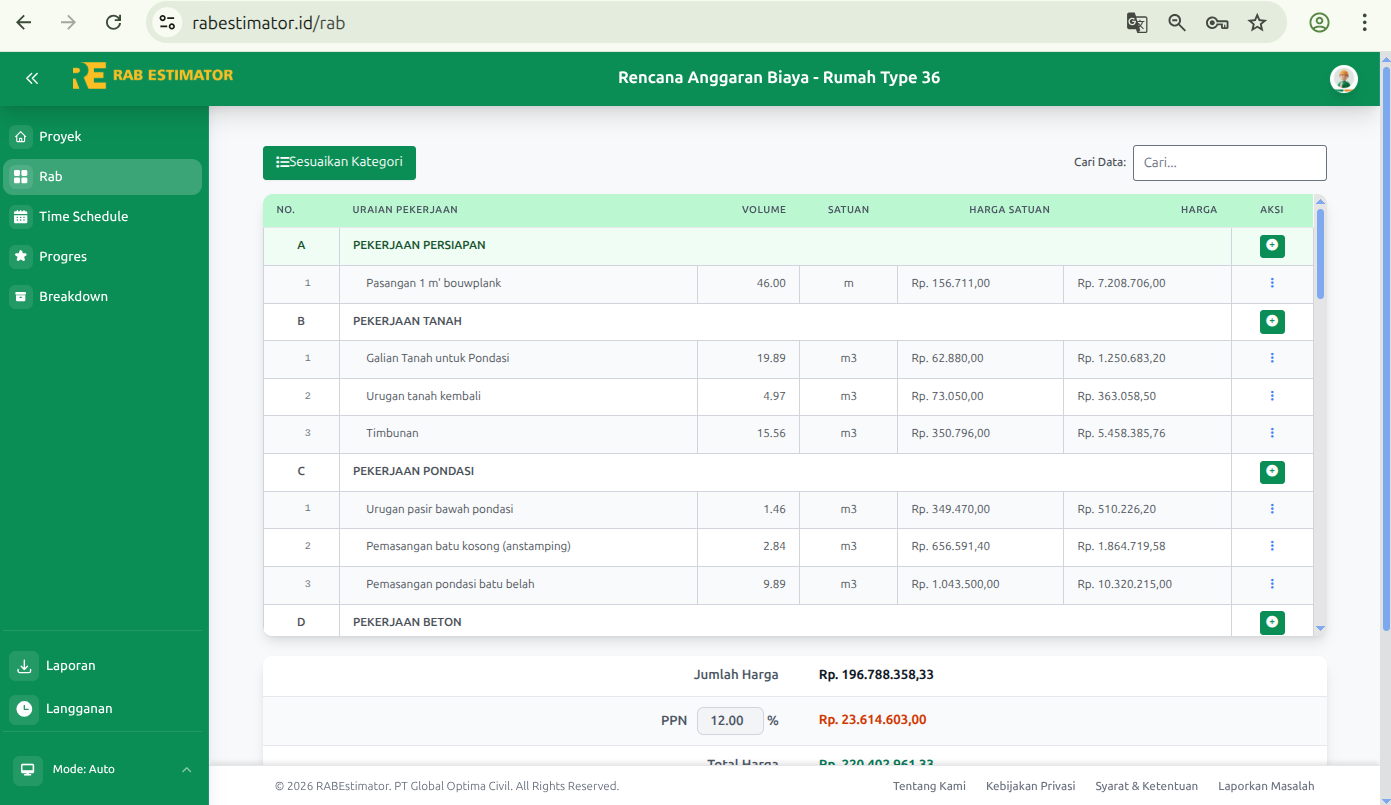This screenshot has width=1391, height=805.
Task: Add new item under PEKERJAAN BETON
Action: pyautogui.click(x=1272, y=622)
